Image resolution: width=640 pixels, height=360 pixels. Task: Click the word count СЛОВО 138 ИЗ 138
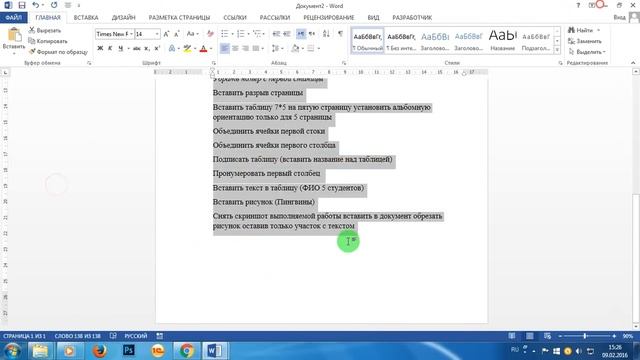click(78, 336)
